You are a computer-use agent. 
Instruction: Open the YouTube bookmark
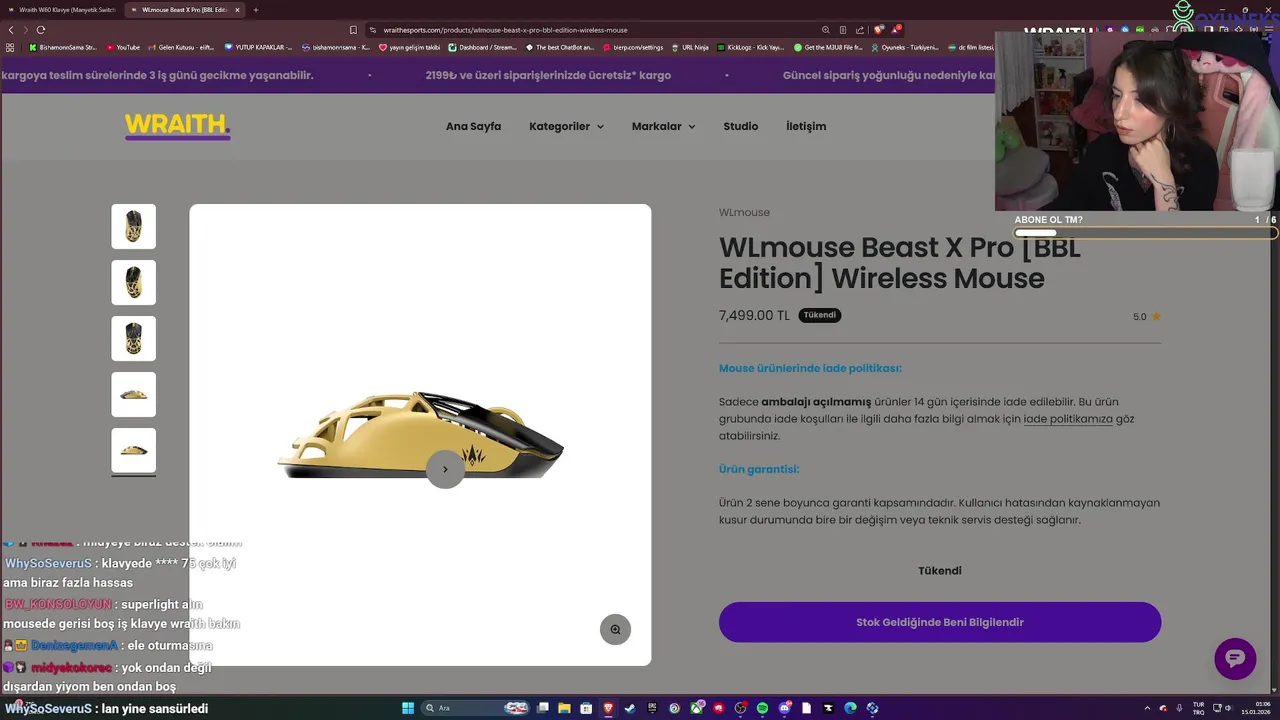[x=123, y=47]
